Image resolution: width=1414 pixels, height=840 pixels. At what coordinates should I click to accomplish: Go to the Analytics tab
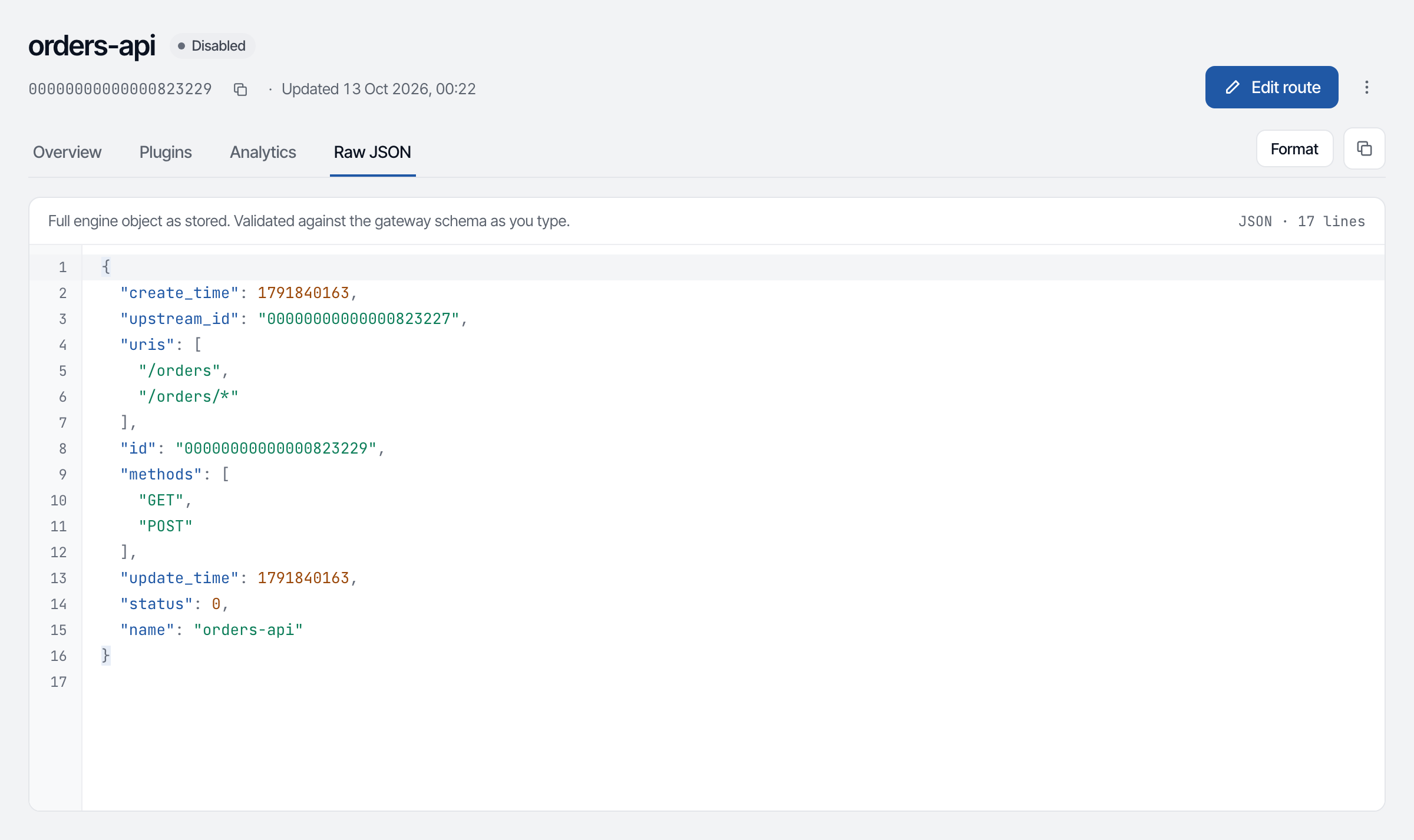tap(263, 152)
